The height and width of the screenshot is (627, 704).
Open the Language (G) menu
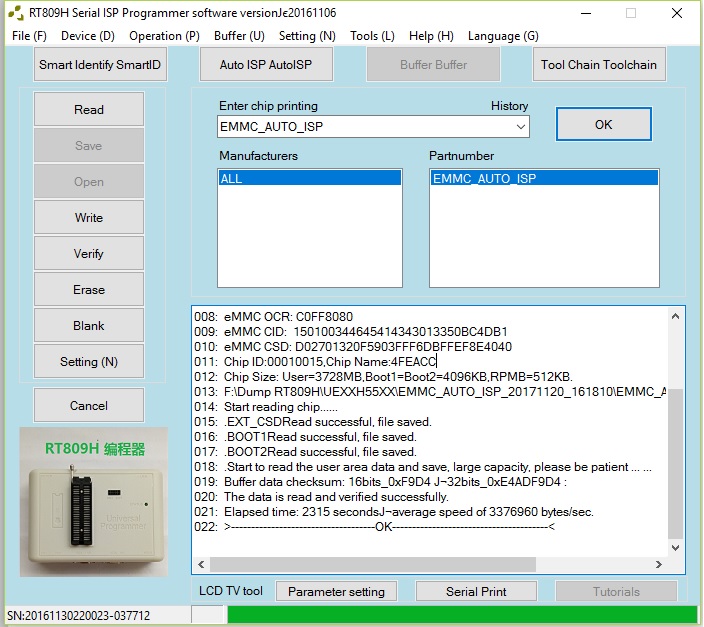503,36
